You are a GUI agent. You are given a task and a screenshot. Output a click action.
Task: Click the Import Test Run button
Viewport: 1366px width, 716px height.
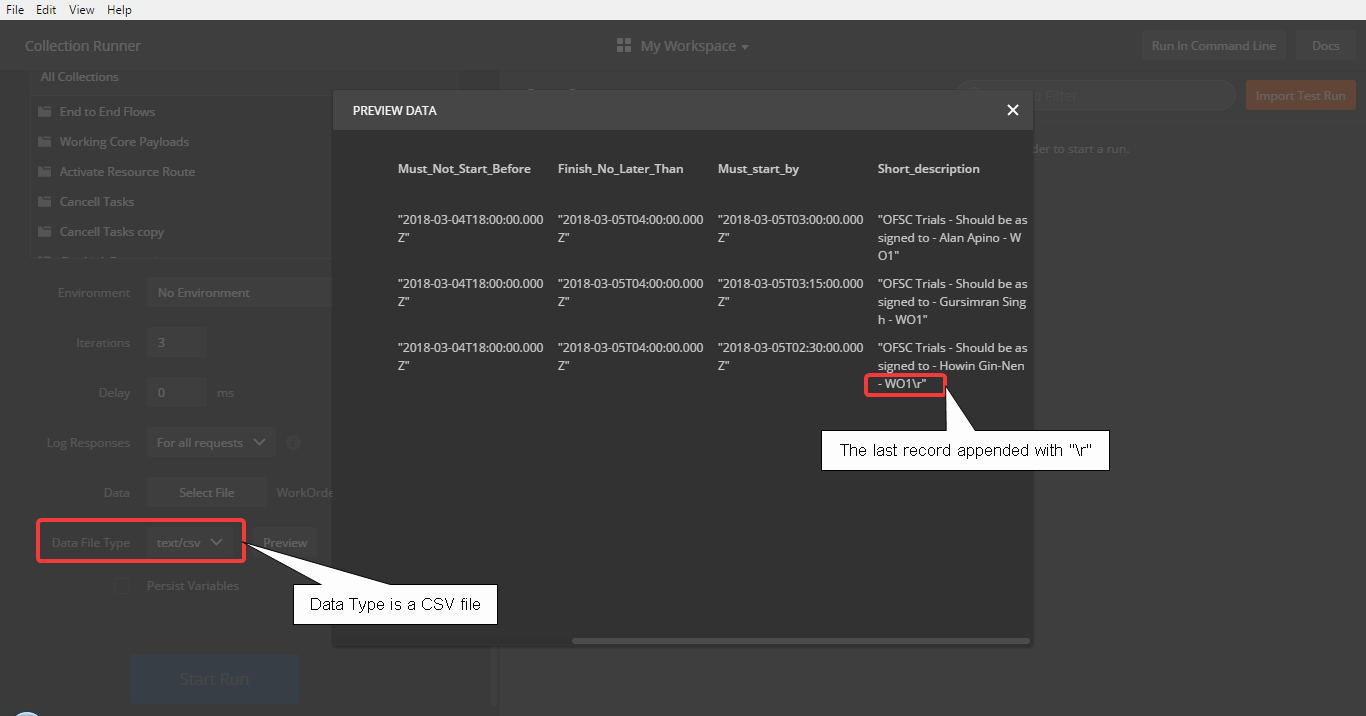1300,94
